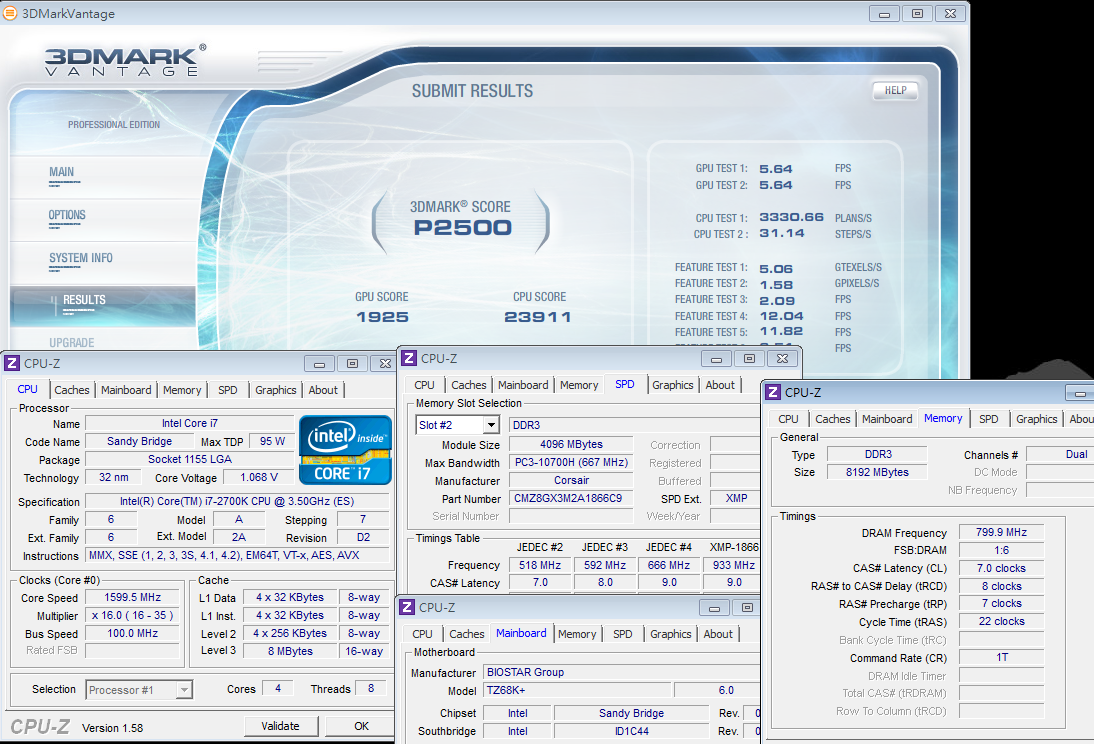
Task: Switch to Caches tab in CPU-Z Mainboard window
Action: click(467, 634)
